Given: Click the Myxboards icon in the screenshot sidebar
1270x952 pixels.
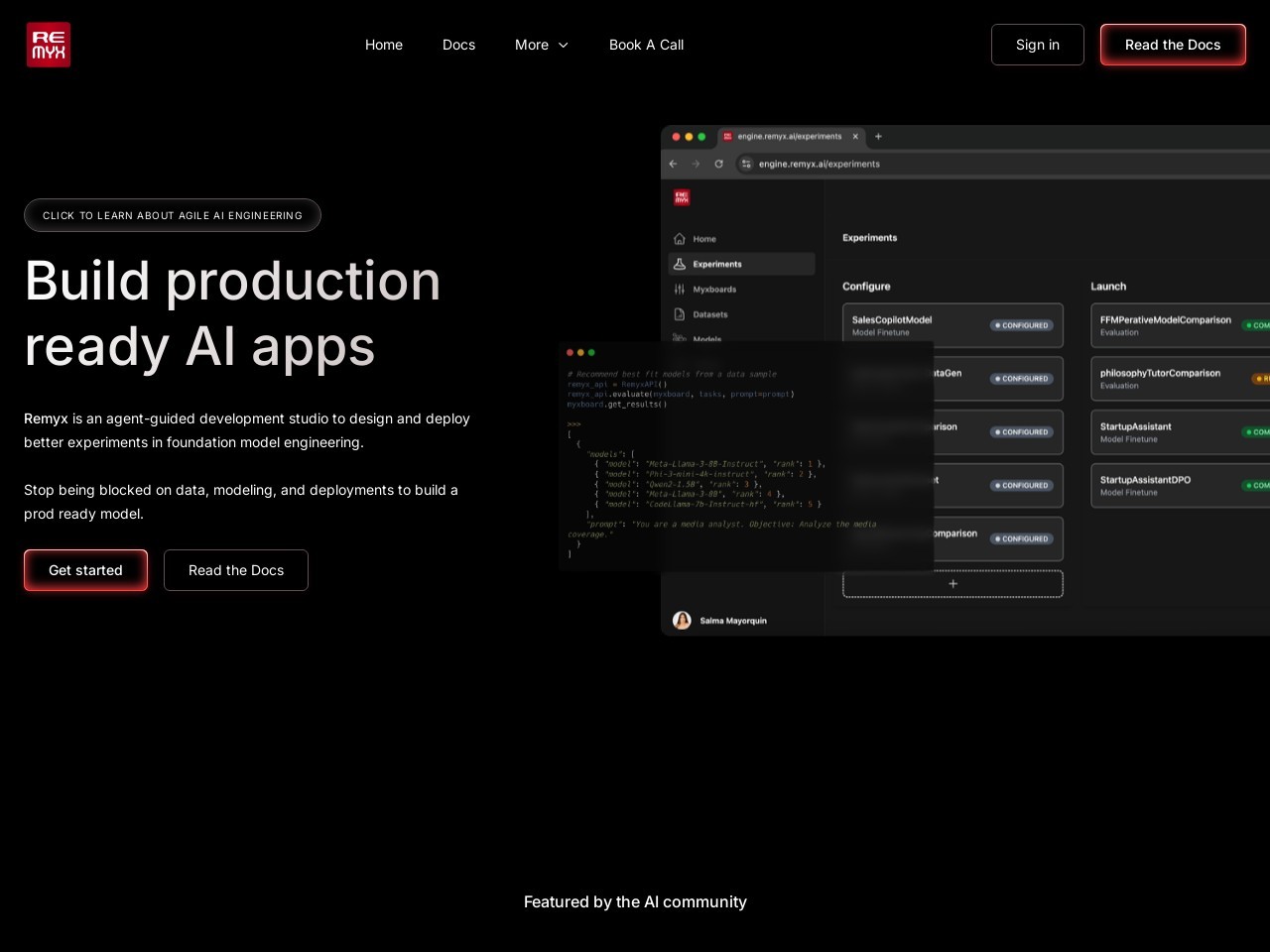Looking at the screenshot, I should [680, 290].
